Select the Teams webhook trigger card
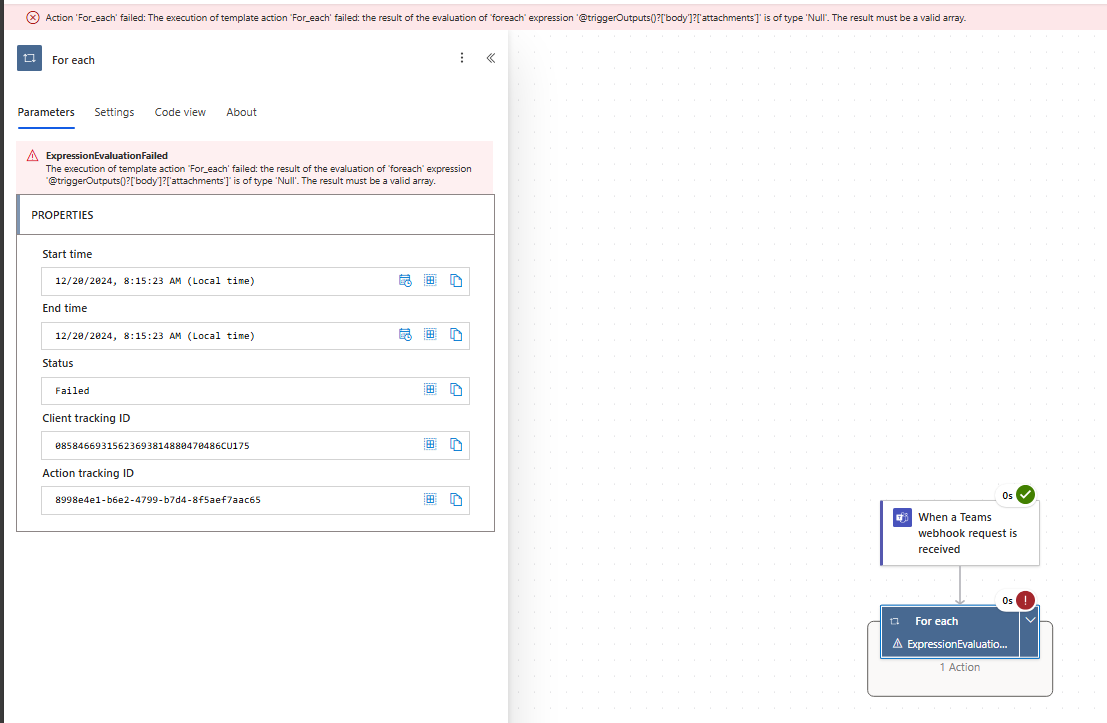The width and height of the screenshot is (1107, 723). [960, 533]
